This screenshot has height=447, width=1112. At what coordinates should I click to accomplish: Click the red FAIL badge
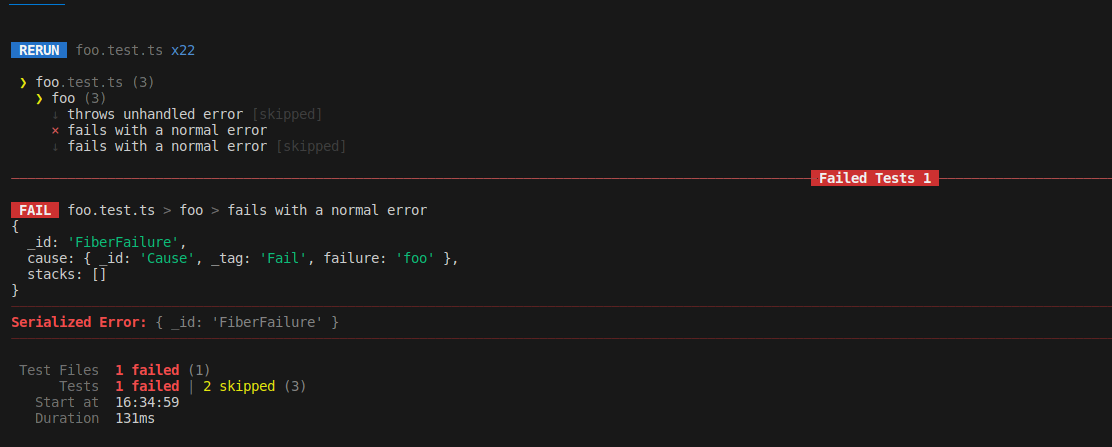click(x=35, y=210)
